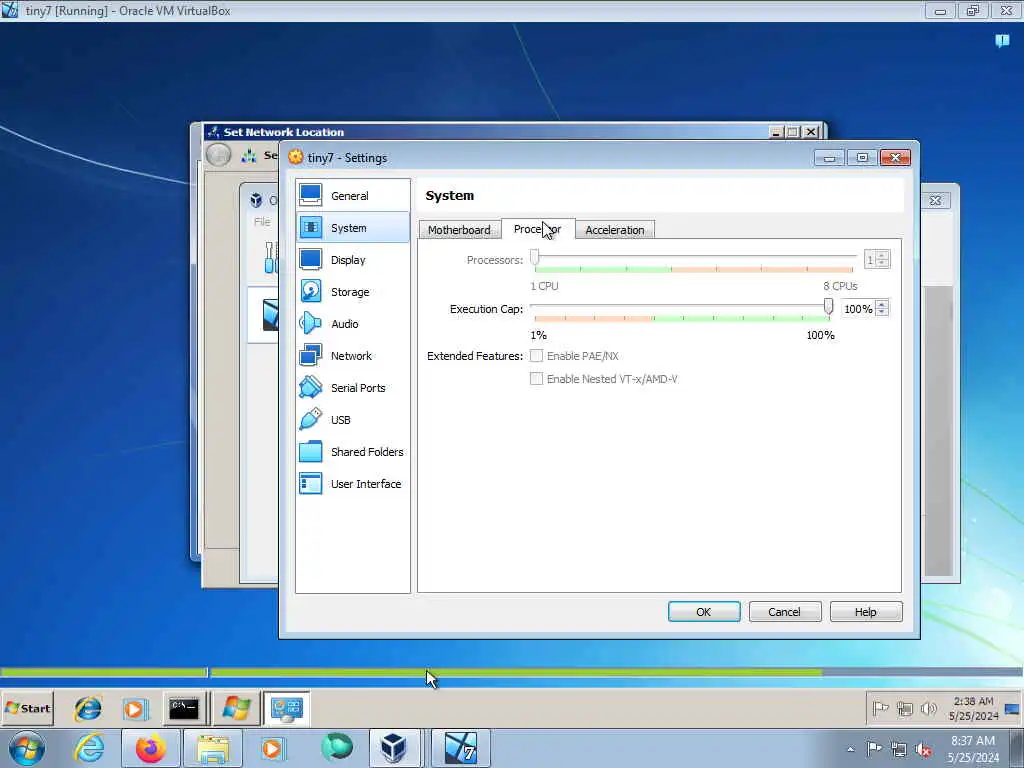
Task: Click the Execution Cap percentage field
Action: pyautogui.click(x=858, y=309)
